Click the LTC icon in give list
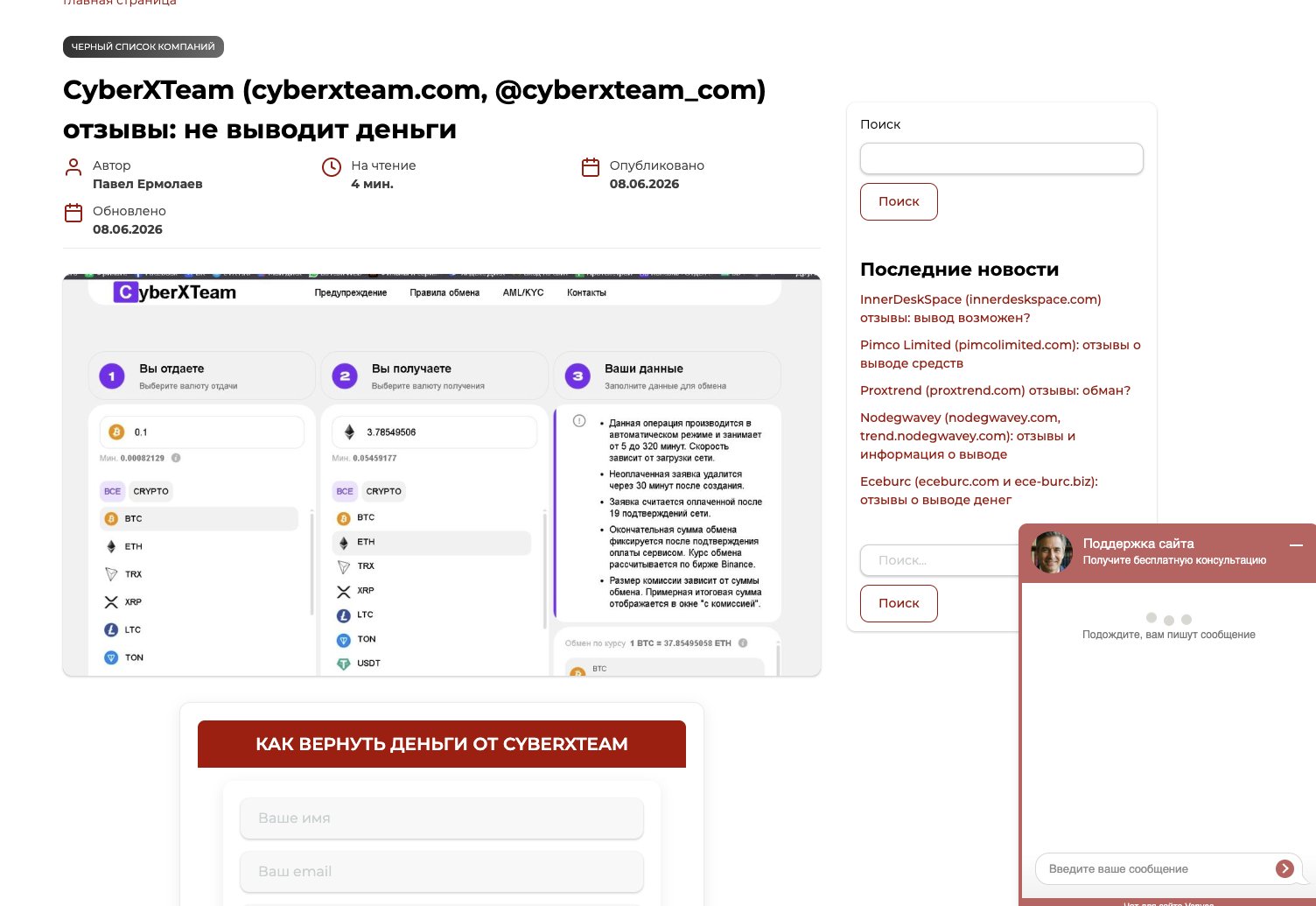This screenshot has width=1316, height=906. coord(111,629)
